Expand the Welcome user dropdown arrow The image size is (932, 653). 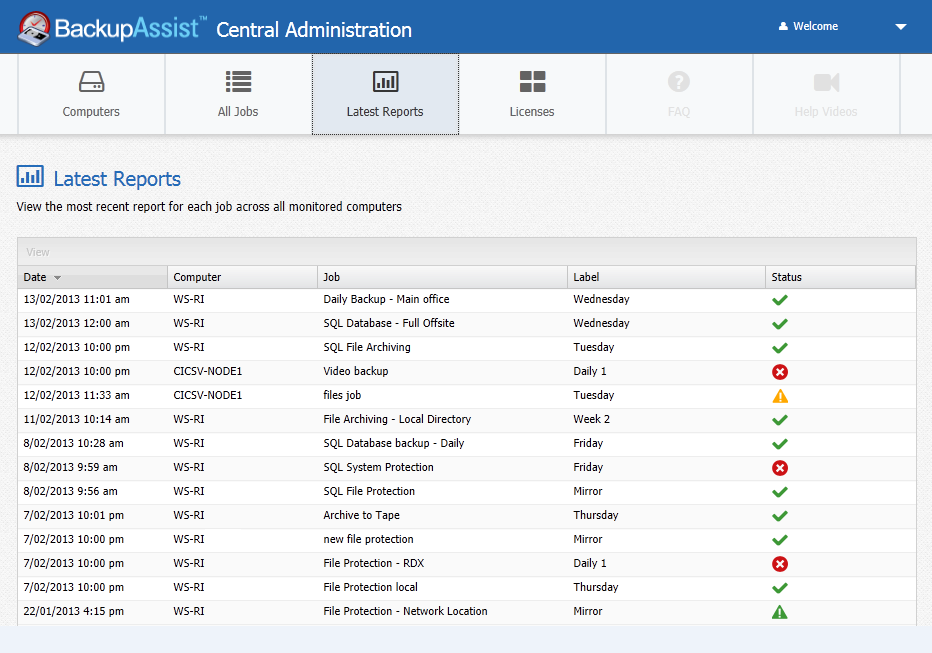[900, 27]
